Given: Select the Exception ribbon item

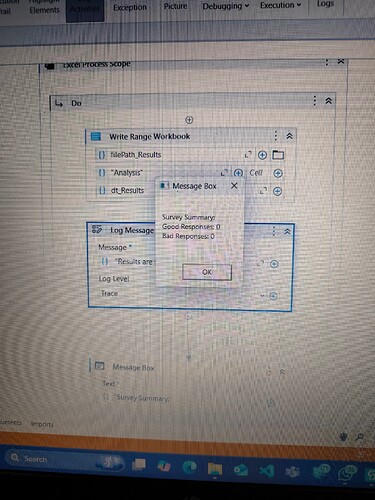Looking at the screenshot, I should pos(130,7).
